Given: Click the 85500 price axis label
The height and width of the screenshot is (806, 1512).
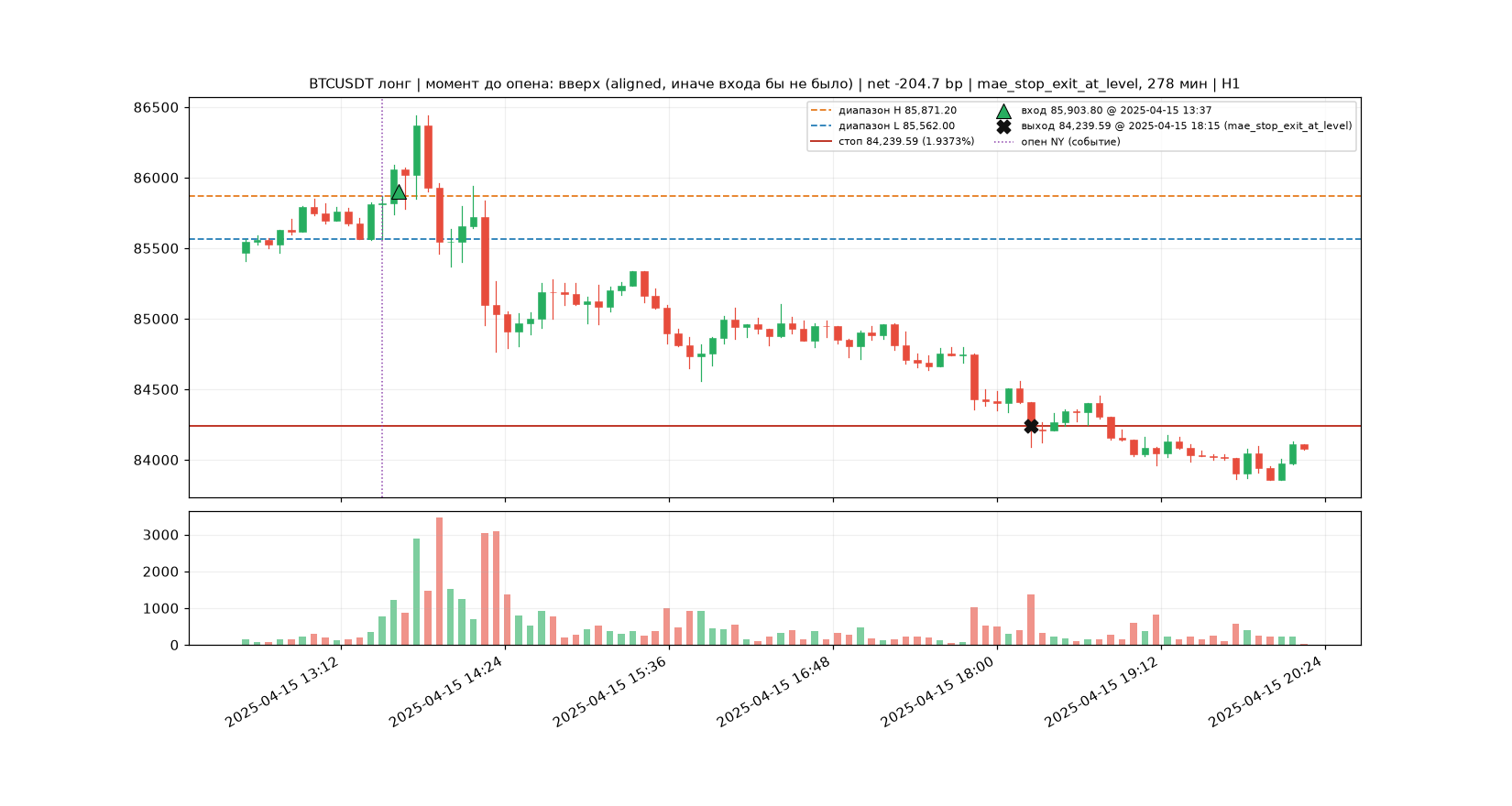Looking at the screenshot, I should (156, 249).
